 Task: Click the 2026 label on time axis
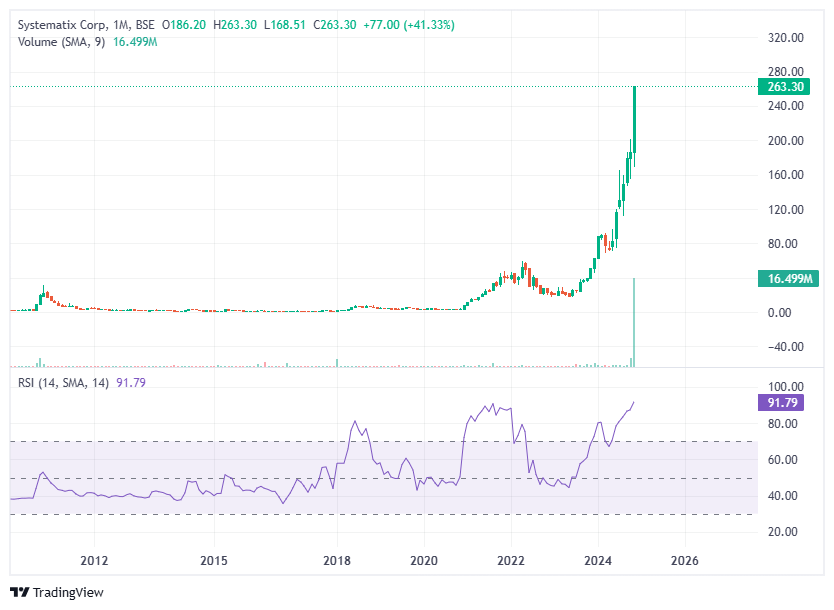tap(685, 561)
